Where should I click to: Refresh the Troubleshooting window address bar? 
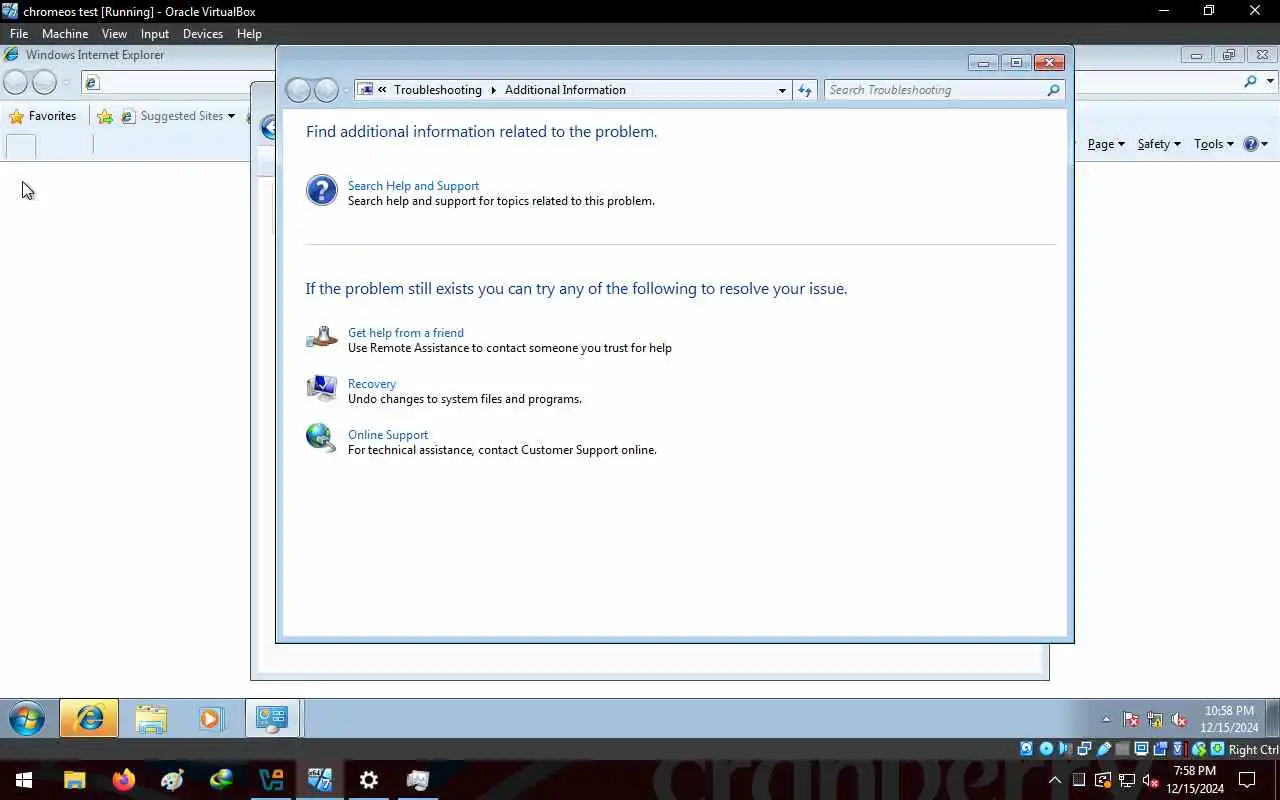click(805, 90)
